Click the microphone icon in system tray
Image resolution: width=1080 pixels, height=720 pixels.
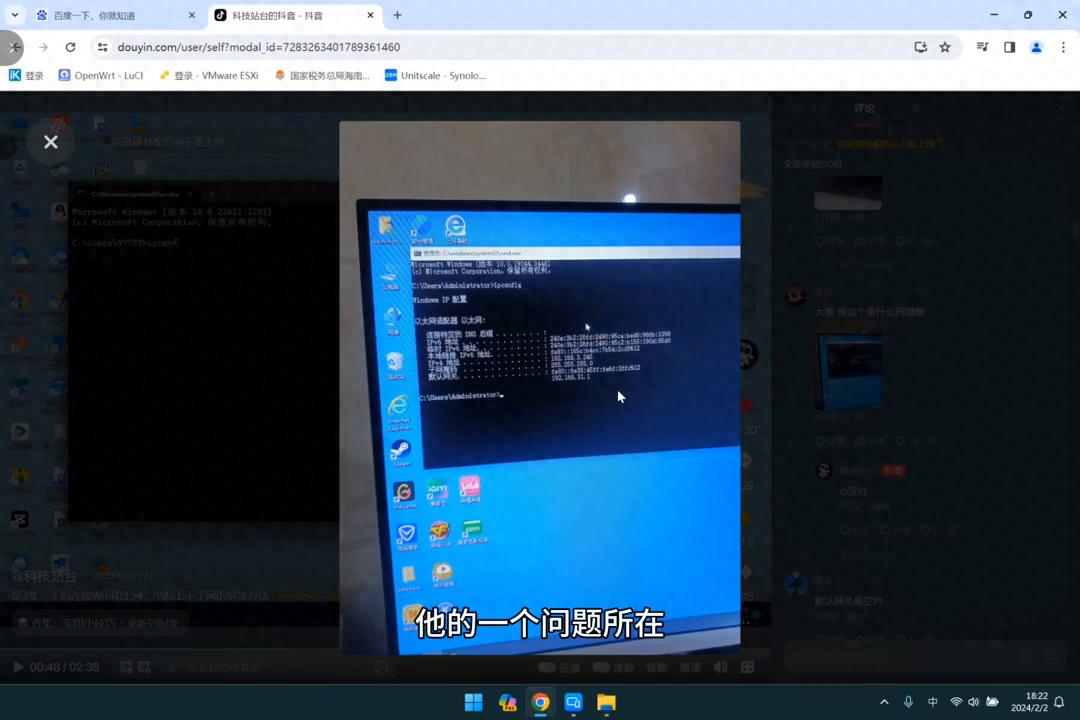tap(908, 702)
